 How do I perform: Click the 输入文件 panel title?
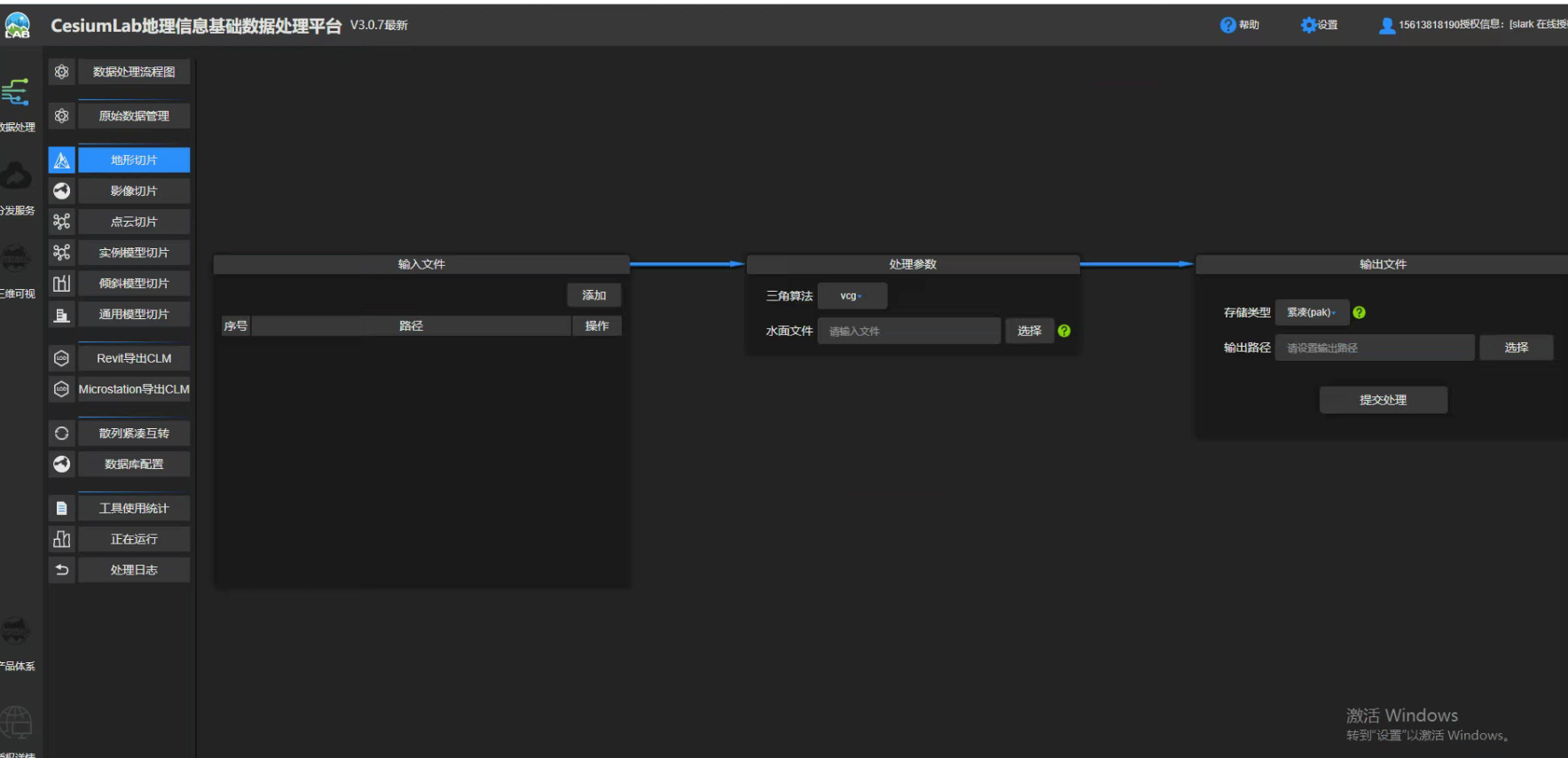[421, 264]
